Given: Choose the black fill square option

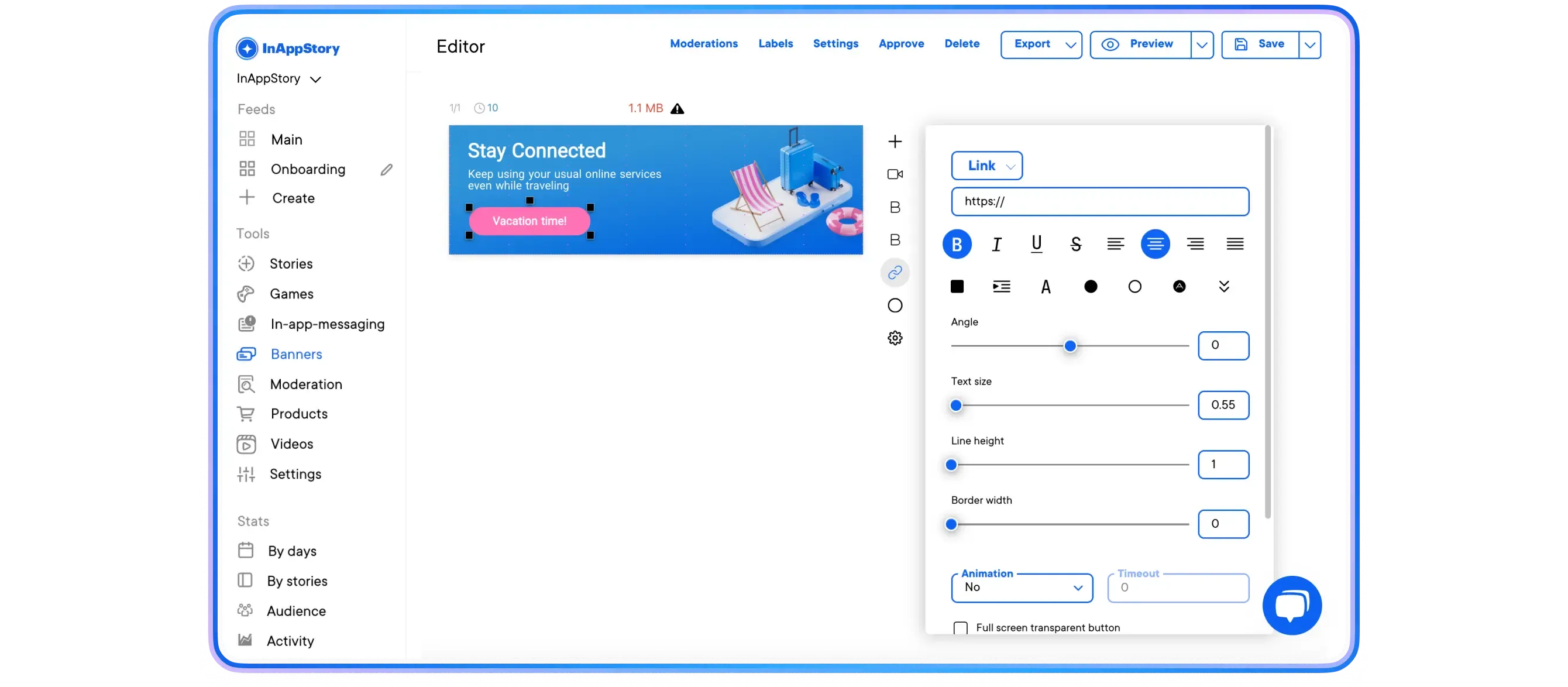Looking at the screenshot, I should tap(957, 286).
